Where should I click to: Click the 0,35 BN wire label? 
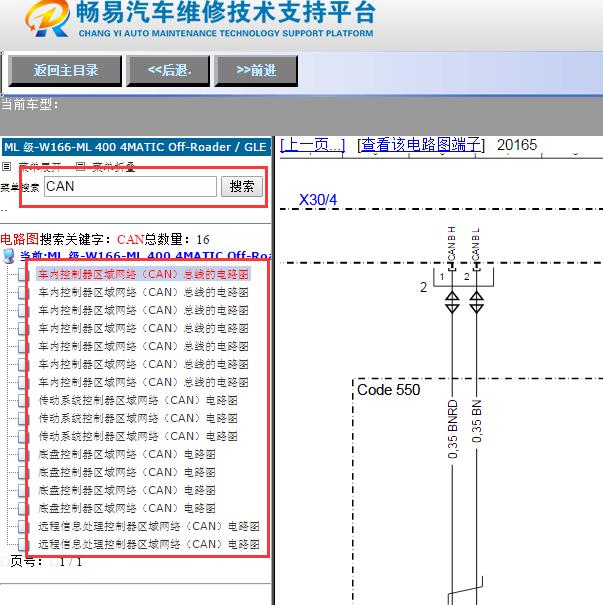pos(477,421)
